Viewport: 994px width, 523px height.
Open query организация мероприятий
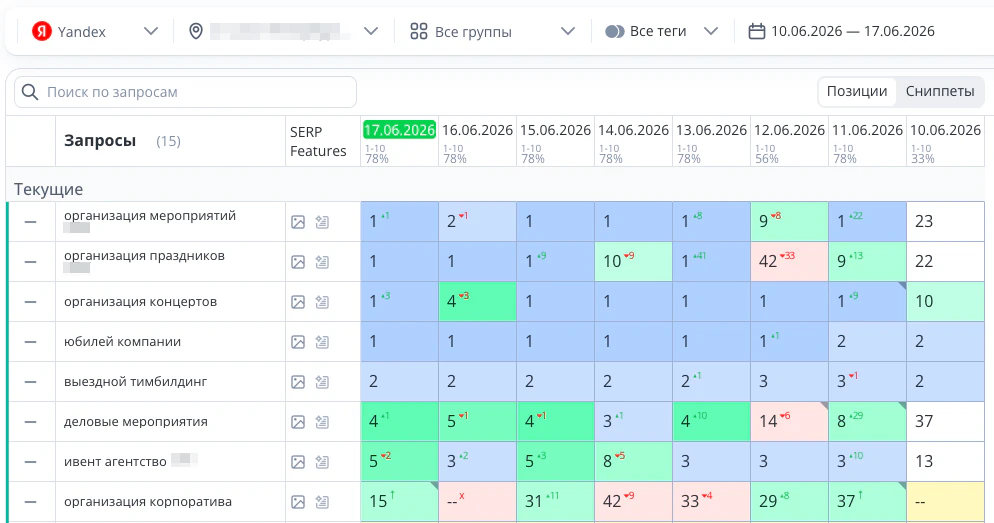tap(150, 216)
